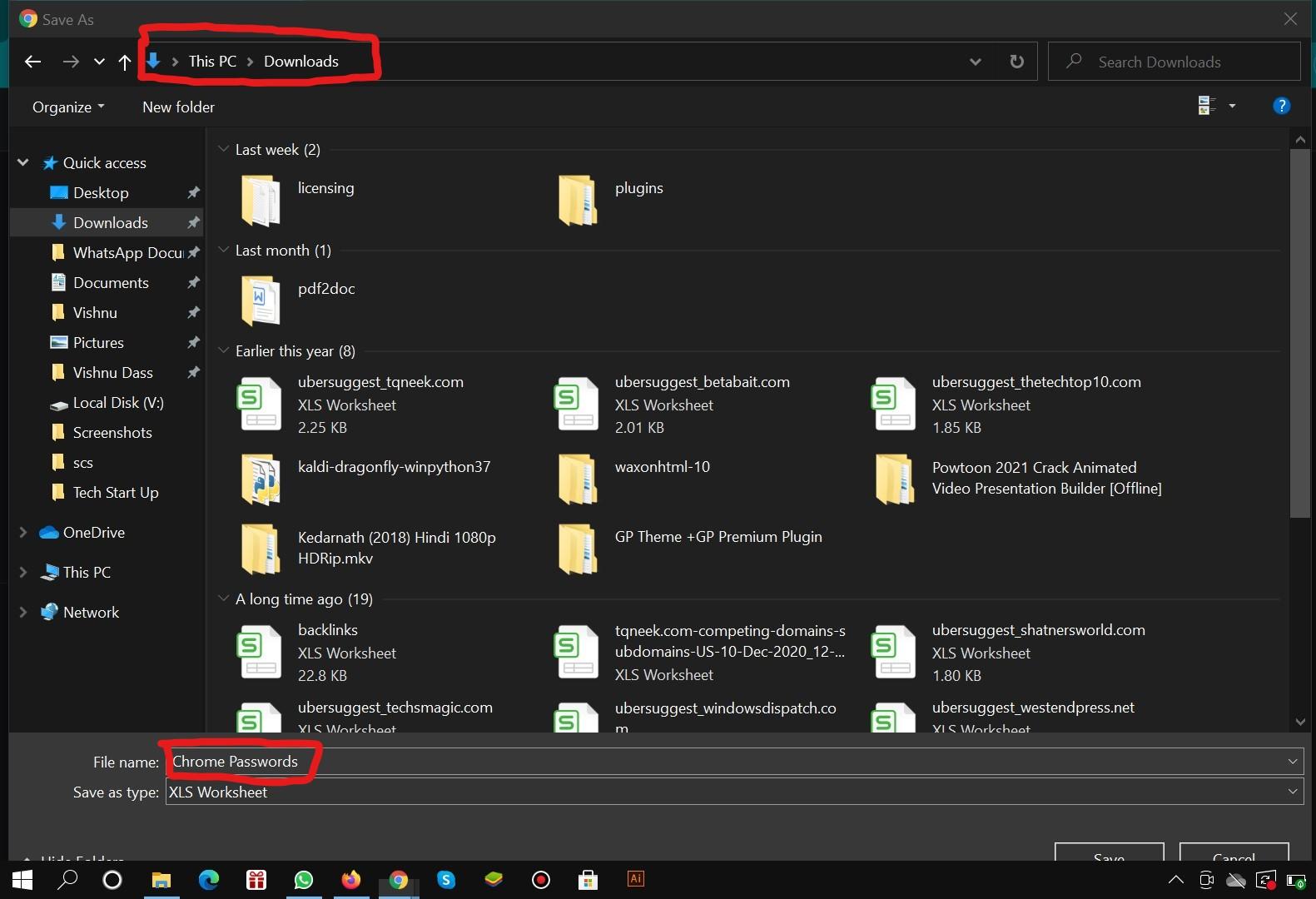Refresh the Downloads folder view
Viewport: 1316px width, 899px height.
coord(1016,62)
